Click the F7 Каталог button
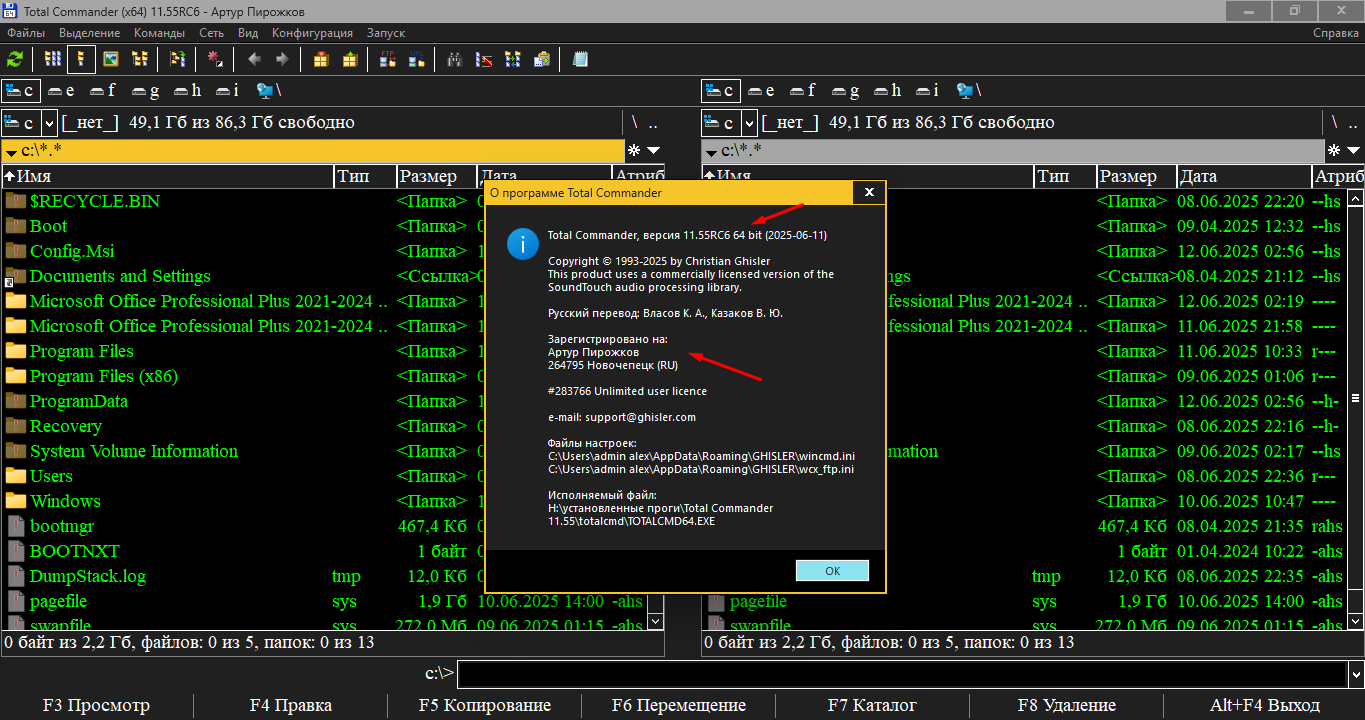This screenshot has width=1365, height=720. pos(872,705)
